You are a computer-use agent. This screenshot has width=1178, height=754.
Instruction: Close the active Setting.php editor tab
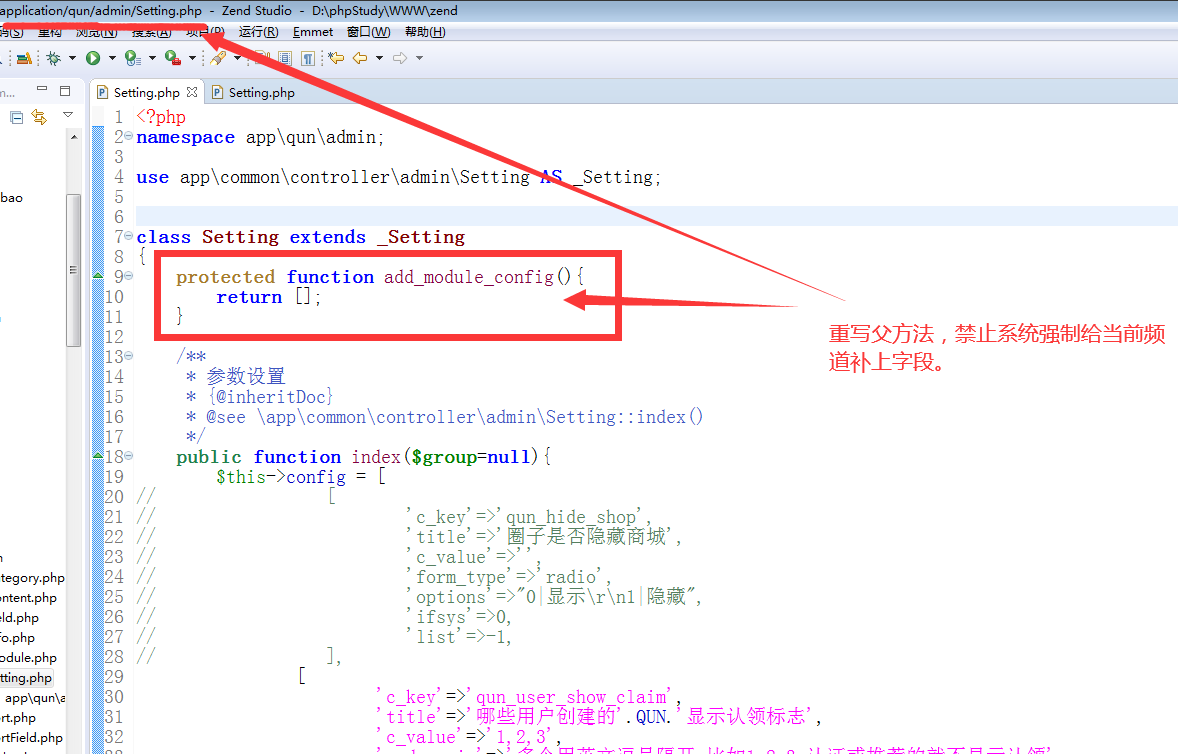193,92
